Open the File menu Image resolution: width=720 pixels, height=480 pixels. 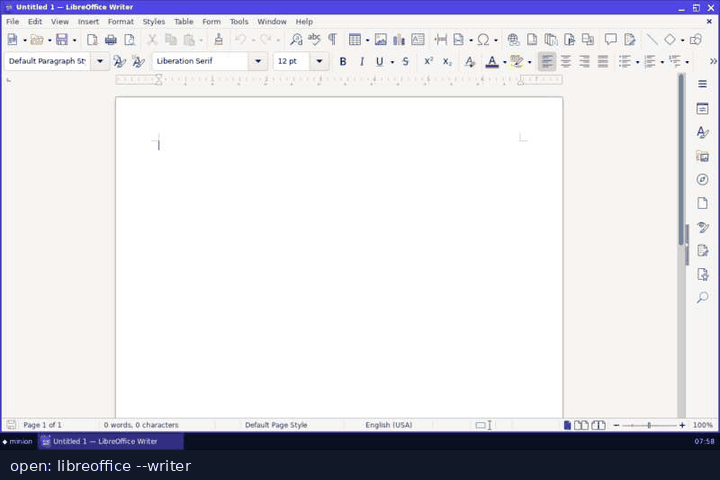point(12,22)
